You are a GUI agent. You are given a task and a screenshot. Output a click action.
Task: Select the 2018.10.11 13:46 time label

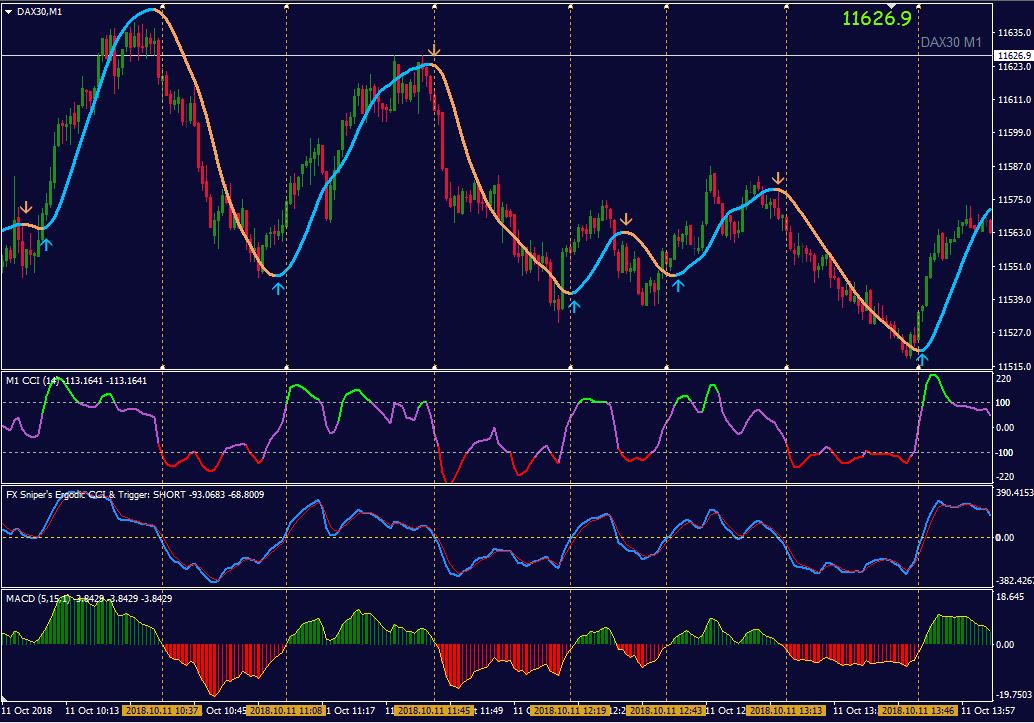pyautogui.click(x=918, y=710)
